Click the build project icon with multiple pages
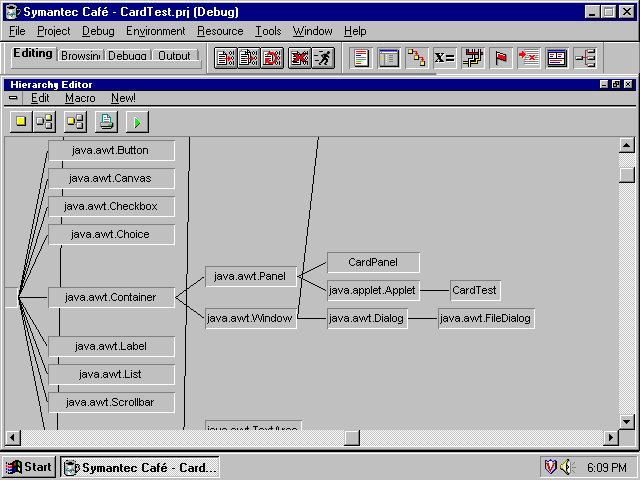 (x=249, y=58)
